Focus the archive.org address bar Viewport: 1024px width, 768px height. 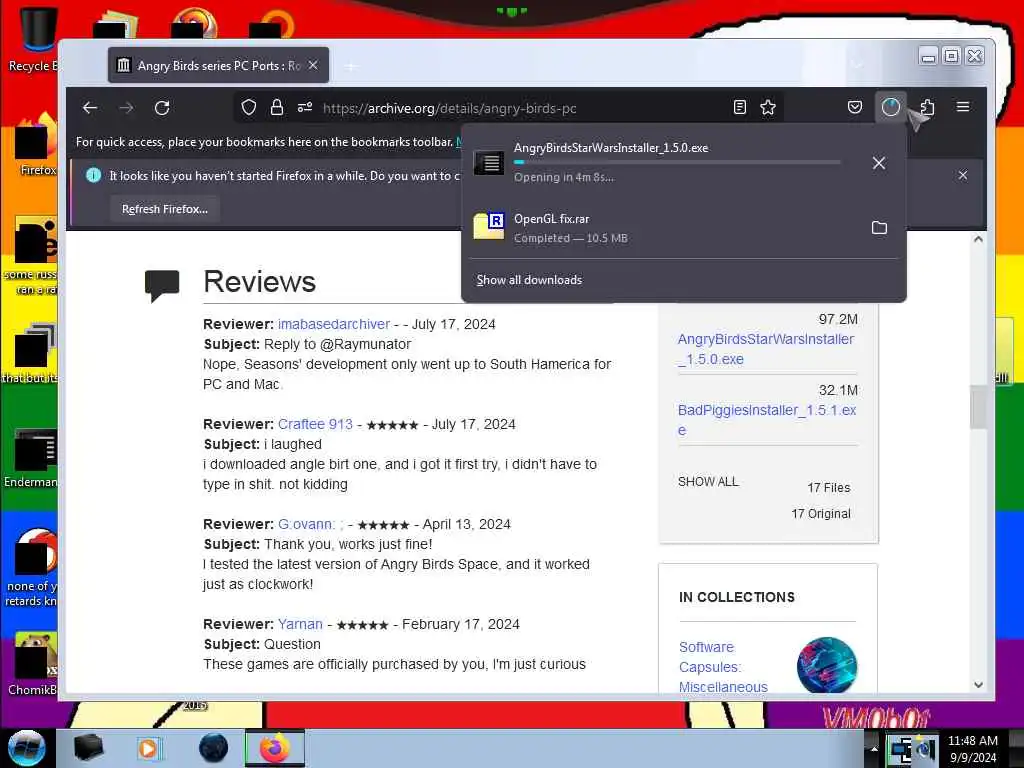tap(509, 108)
